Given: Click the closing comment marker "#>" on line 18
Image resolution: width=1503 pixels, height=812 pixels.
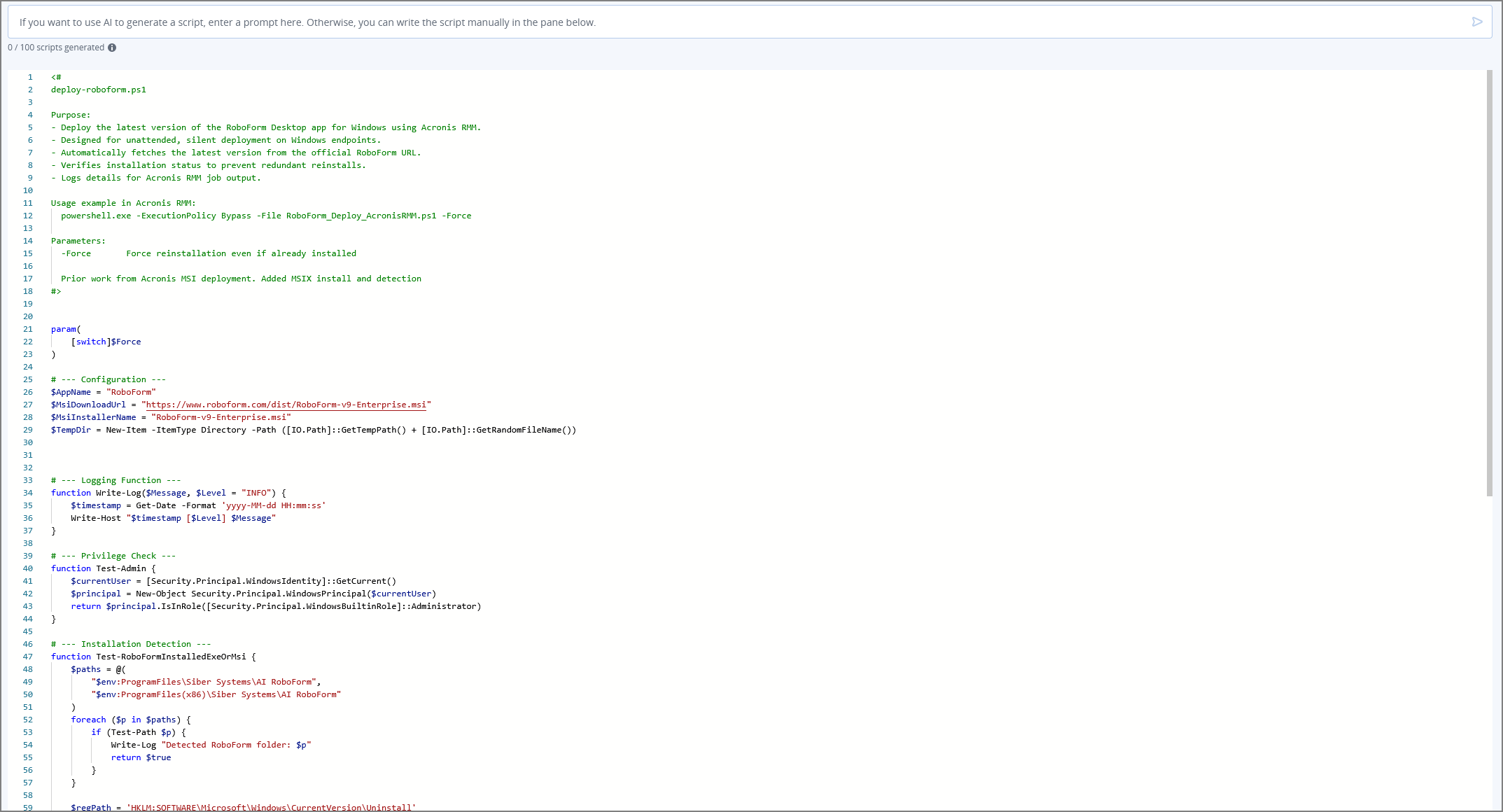Looking at the screenshot, I should click(x=56, y=291).
